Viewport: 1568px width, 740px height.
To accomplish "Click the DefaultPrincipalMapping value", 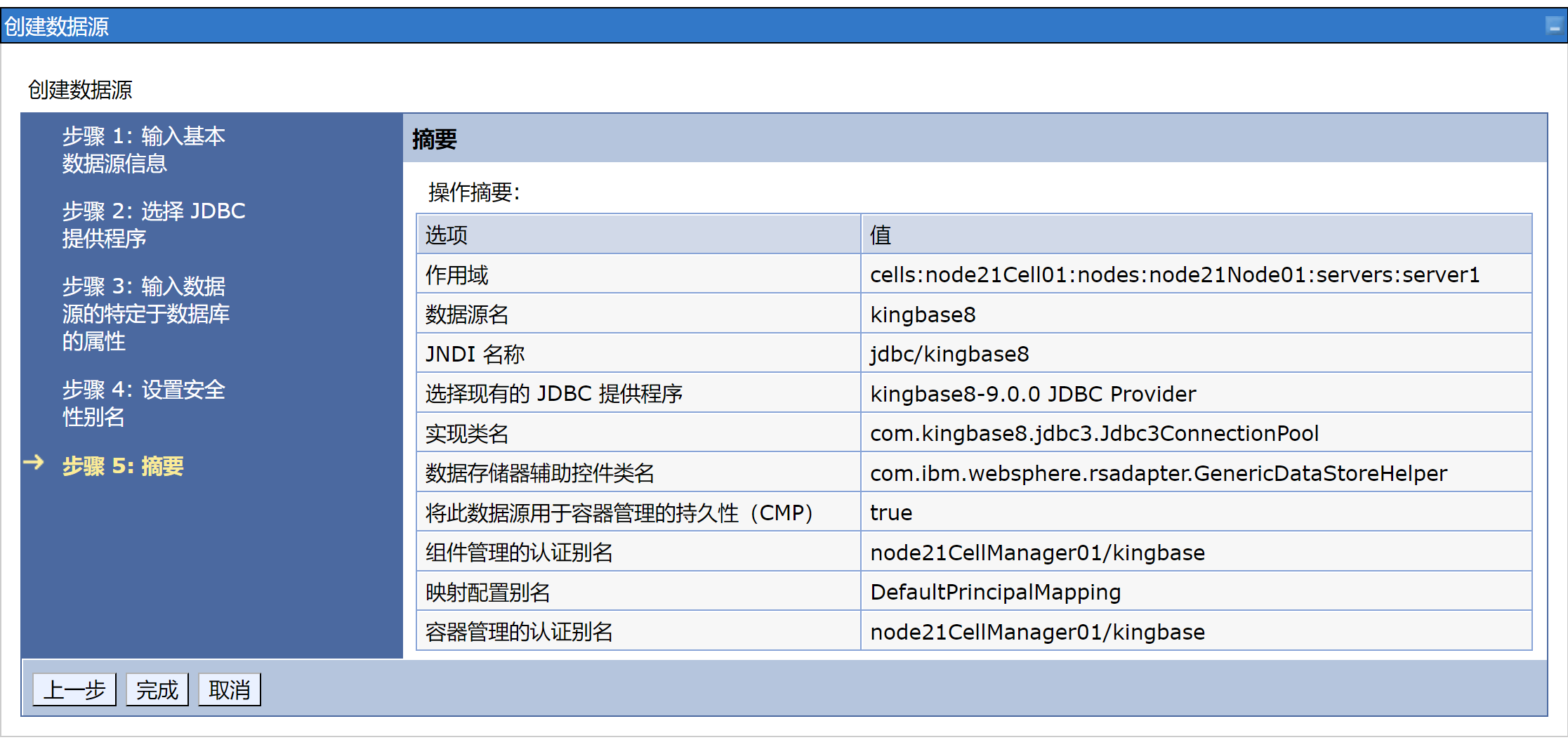I will [x=995, y=592].
